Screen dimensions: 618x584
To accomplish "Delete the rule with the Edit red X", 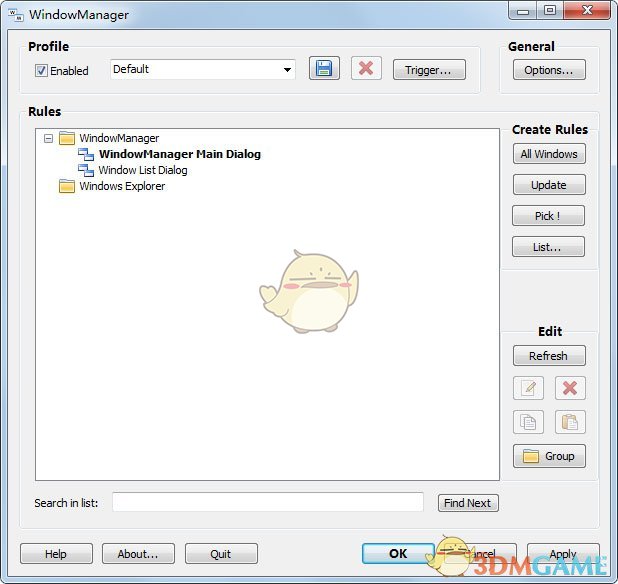I will tap(570, 388).
